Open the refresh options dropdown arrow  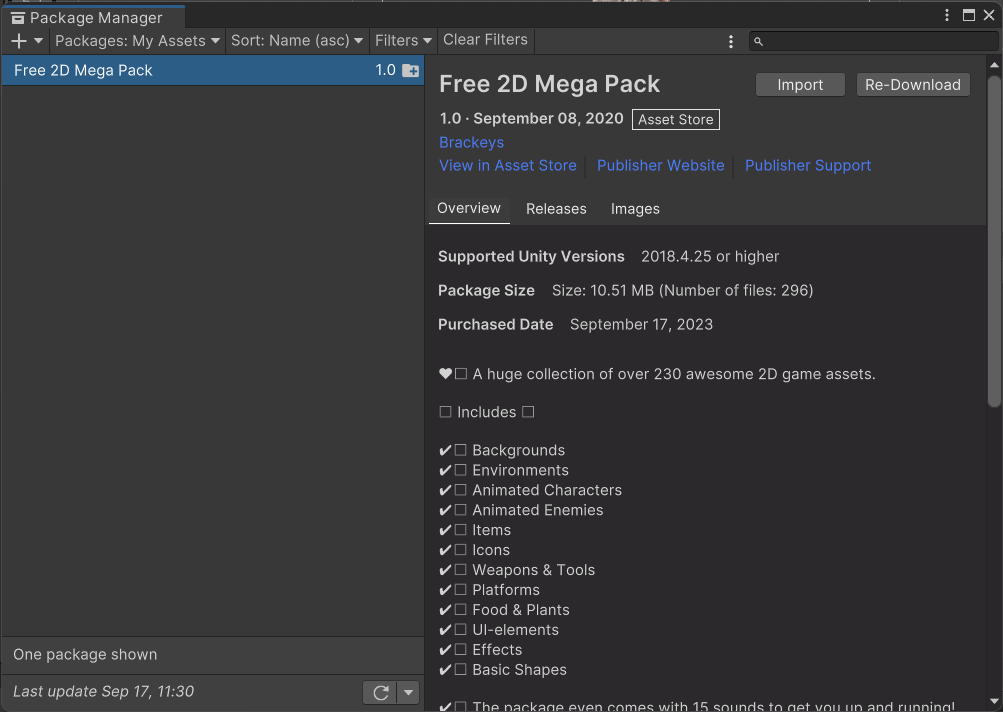point(408,693)
